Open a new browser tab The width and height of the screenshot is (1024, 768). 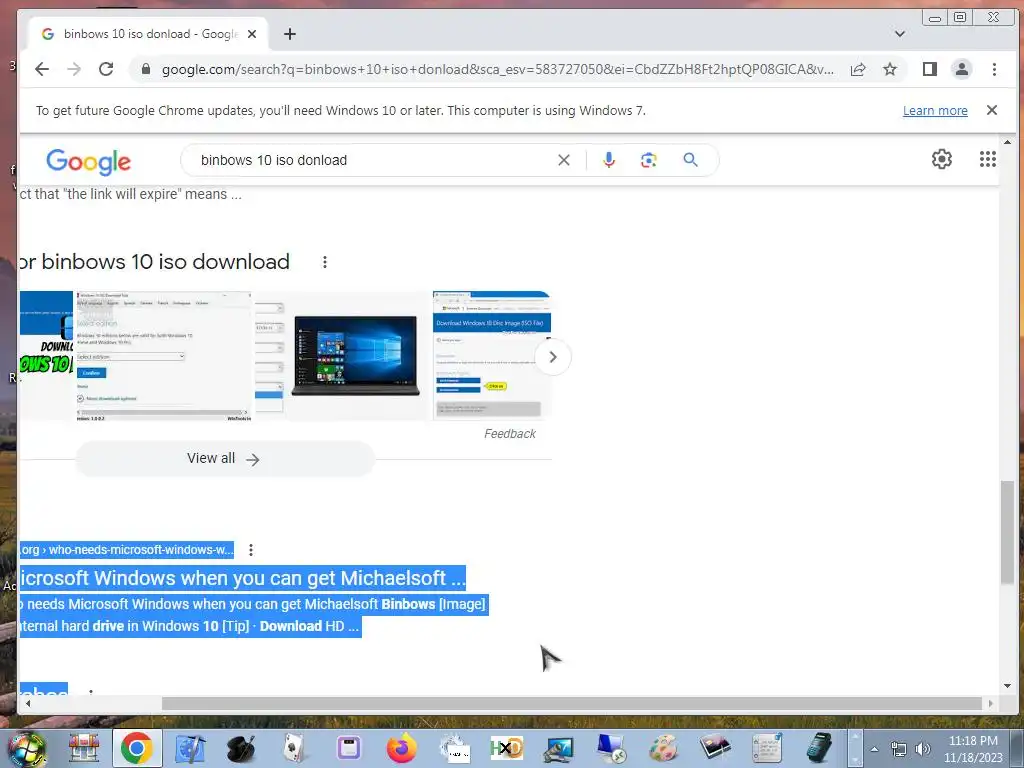click(x=290, y=34)
